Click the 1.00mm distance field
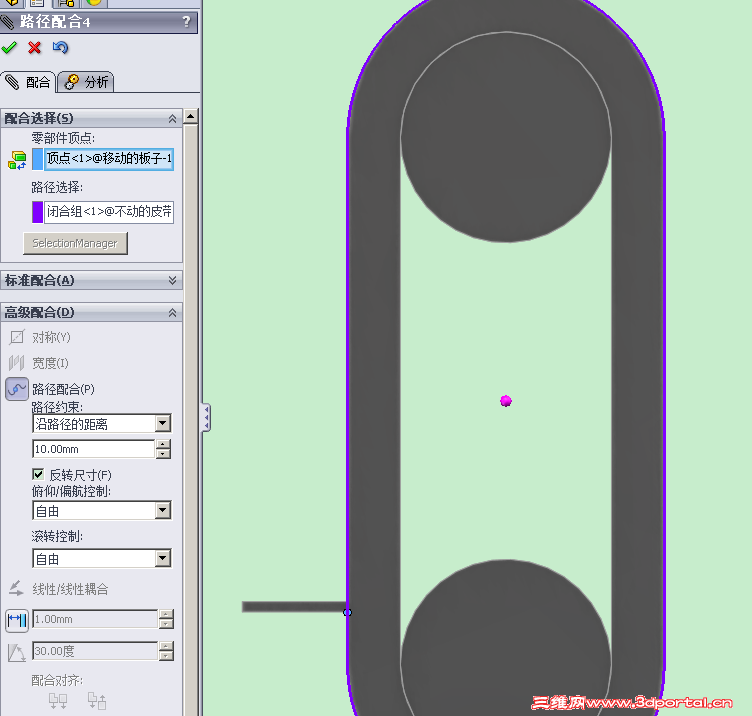The height and width of the screenshot is (716, 752). coord(95,619)
